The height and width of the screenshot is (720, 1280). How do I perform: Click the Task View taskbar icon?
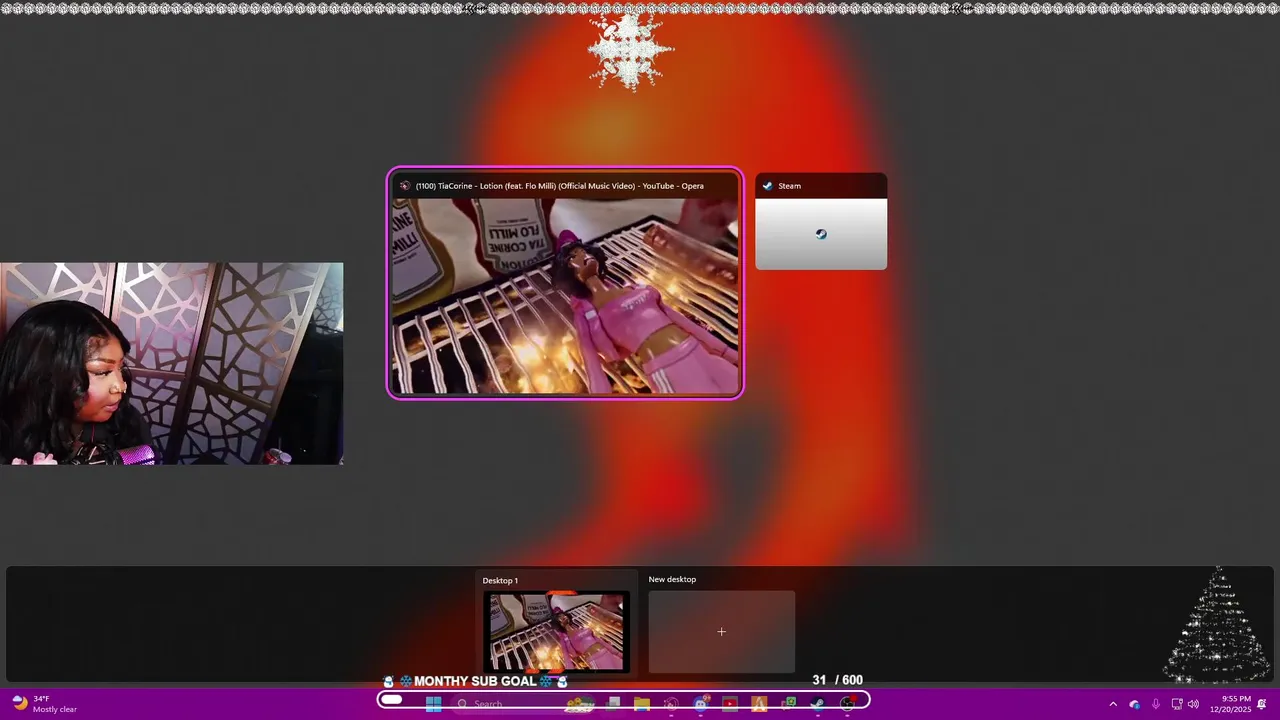613,704
